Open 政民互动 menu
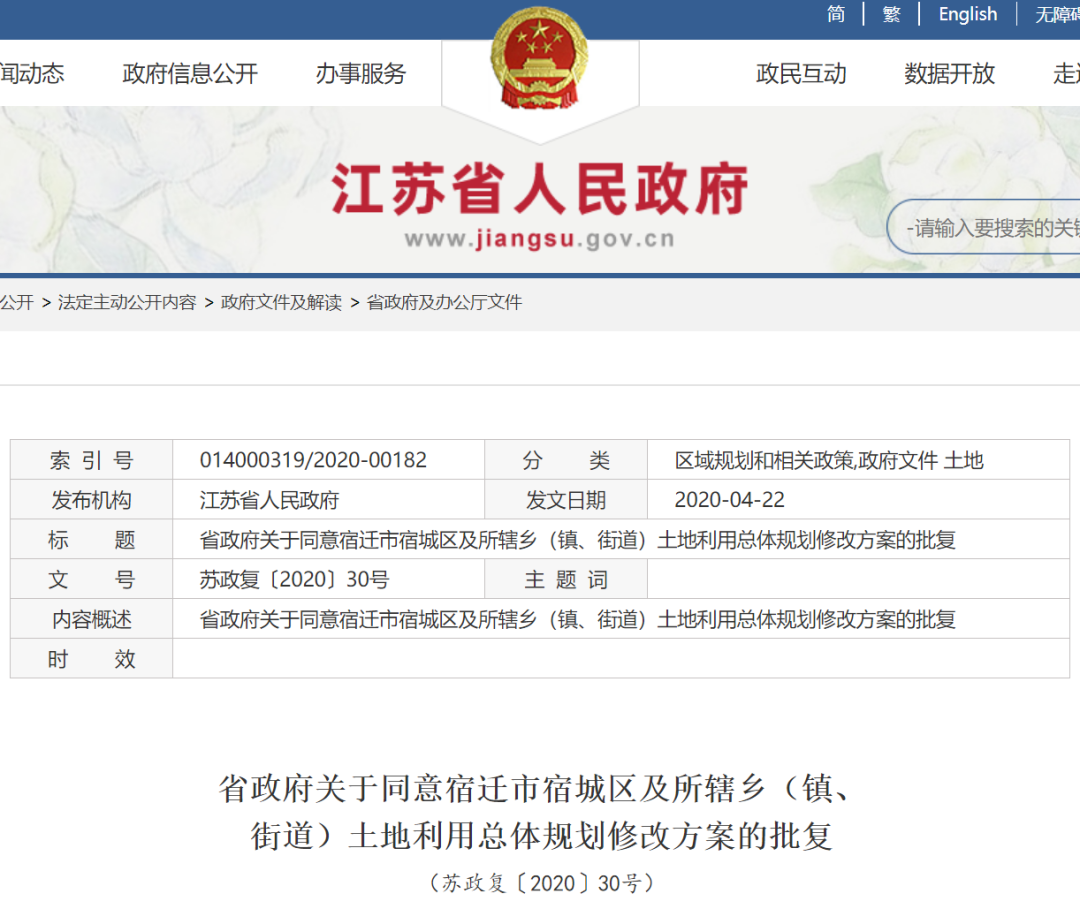Screen dimensions: 1080x924 (x=801, y=73)
